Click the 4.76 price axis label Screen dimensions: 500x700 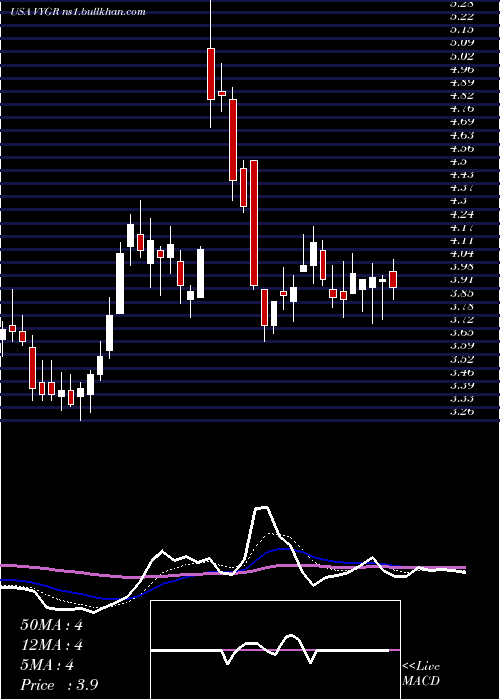(x=462, y=108)
